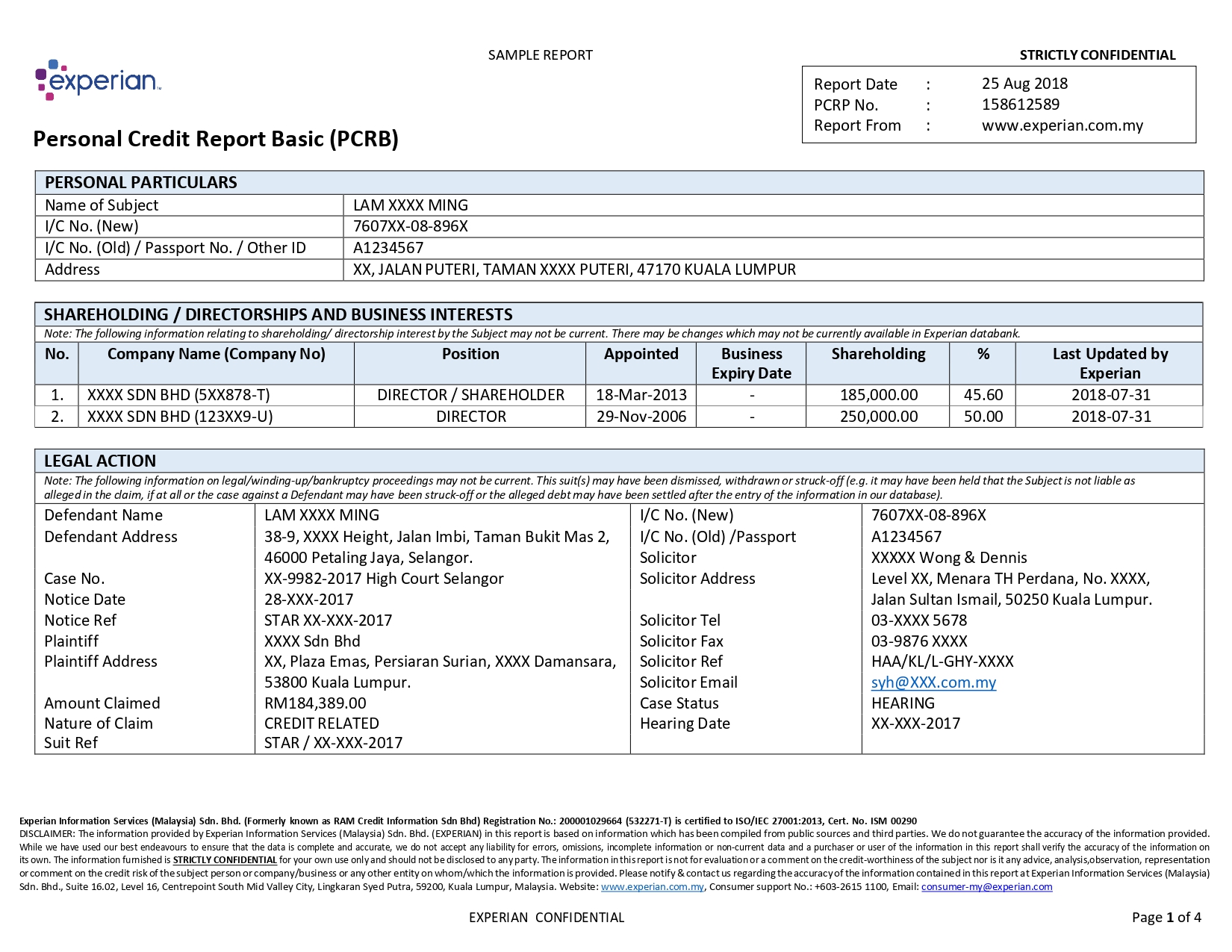Click percentage value 50.00

(983, 417)
